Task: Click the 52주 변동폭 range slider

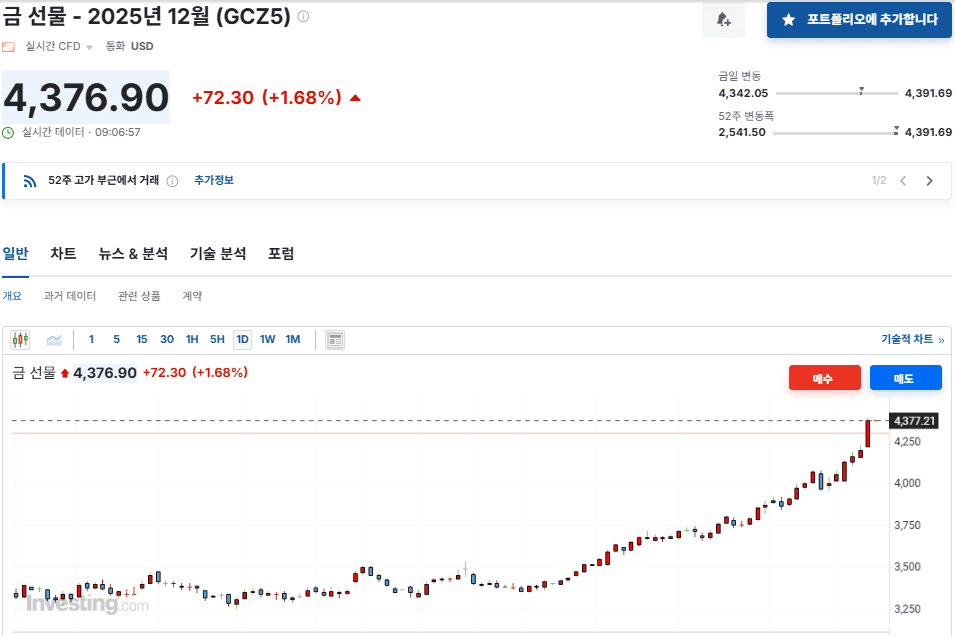Action: click(836, 132)
